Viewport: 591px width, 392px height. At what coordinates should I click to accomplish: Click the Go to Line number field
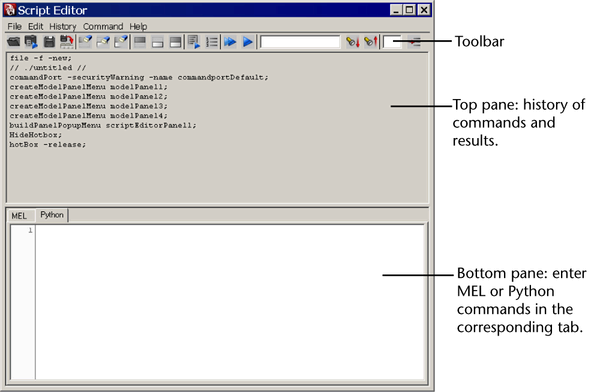pos(392,41)
